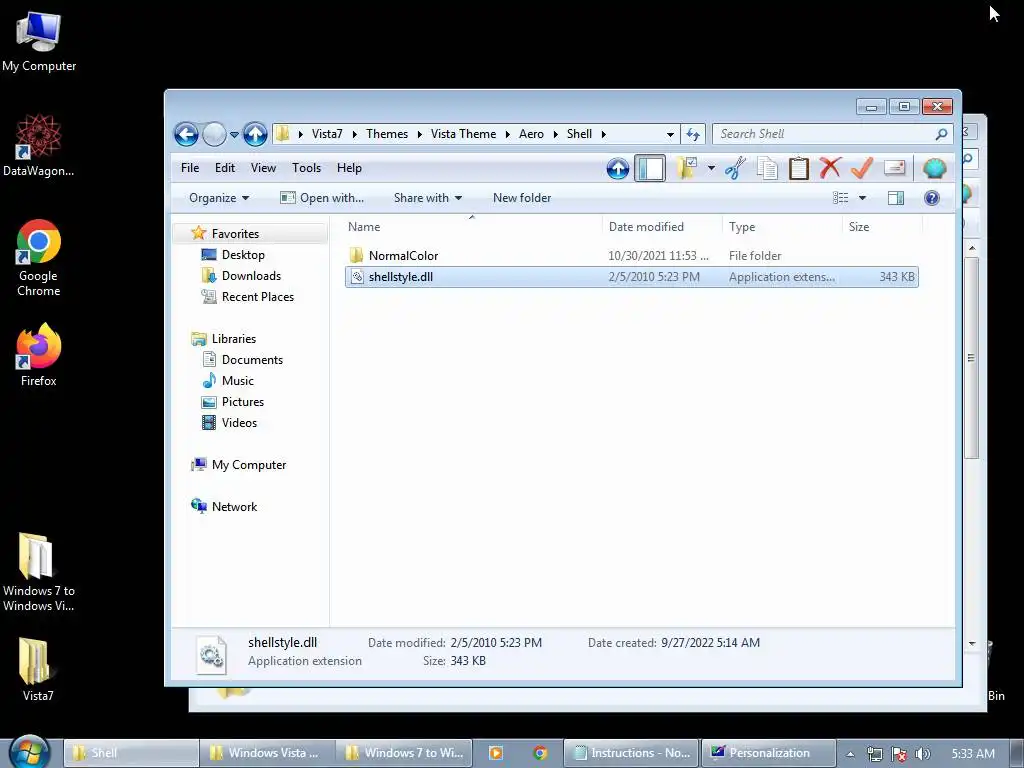Expand breadcrumb arrow after Vista Theme
Screen dimensions: 1024x768
pyautogui.click(x=507, y=135)
